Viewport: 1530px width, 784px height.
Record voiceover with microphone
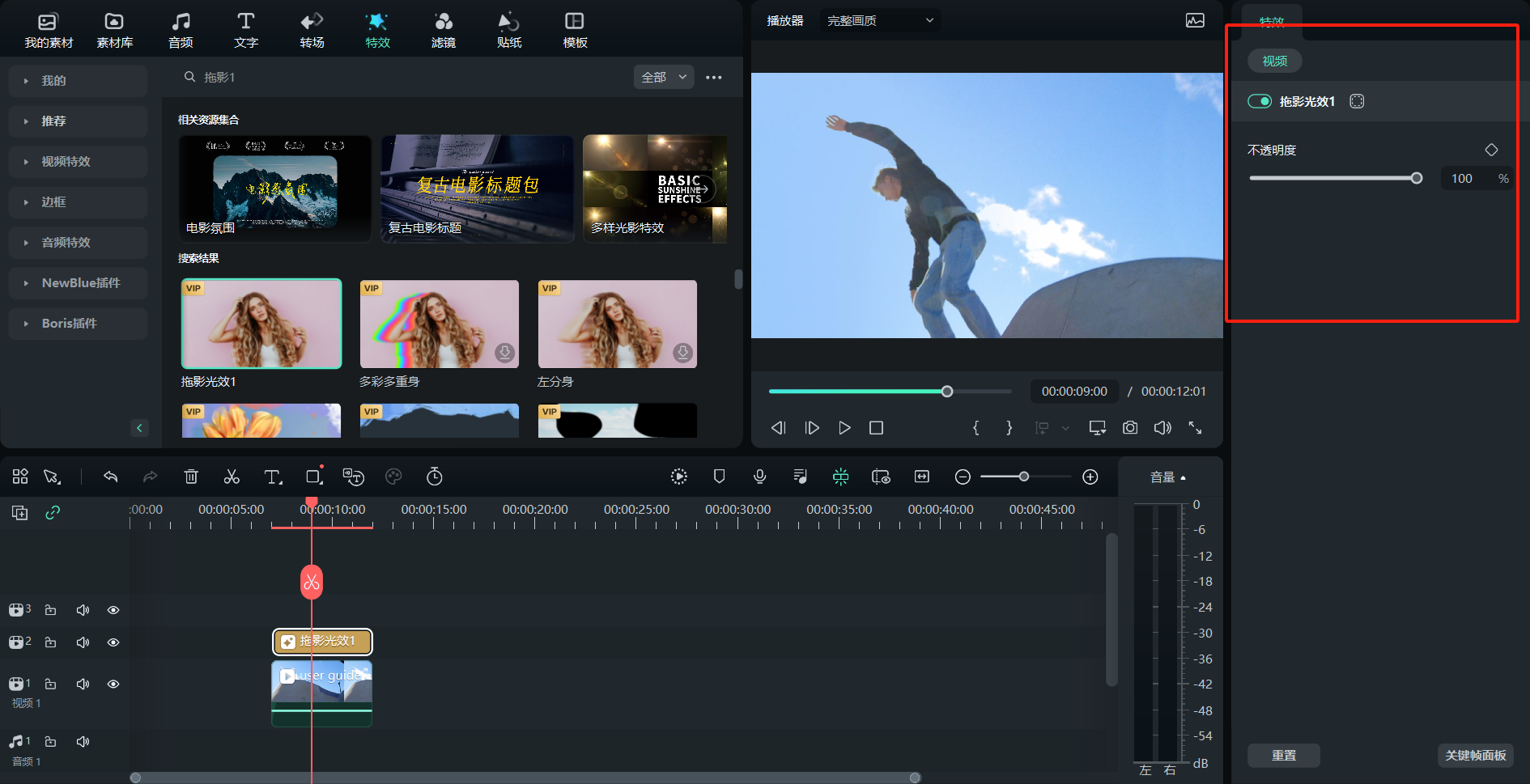[759, 477]
